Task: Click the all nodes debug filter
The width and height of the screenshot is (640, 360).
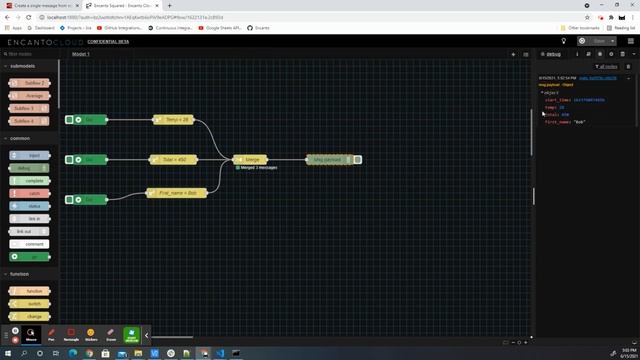Action: [x=607, y=67]
